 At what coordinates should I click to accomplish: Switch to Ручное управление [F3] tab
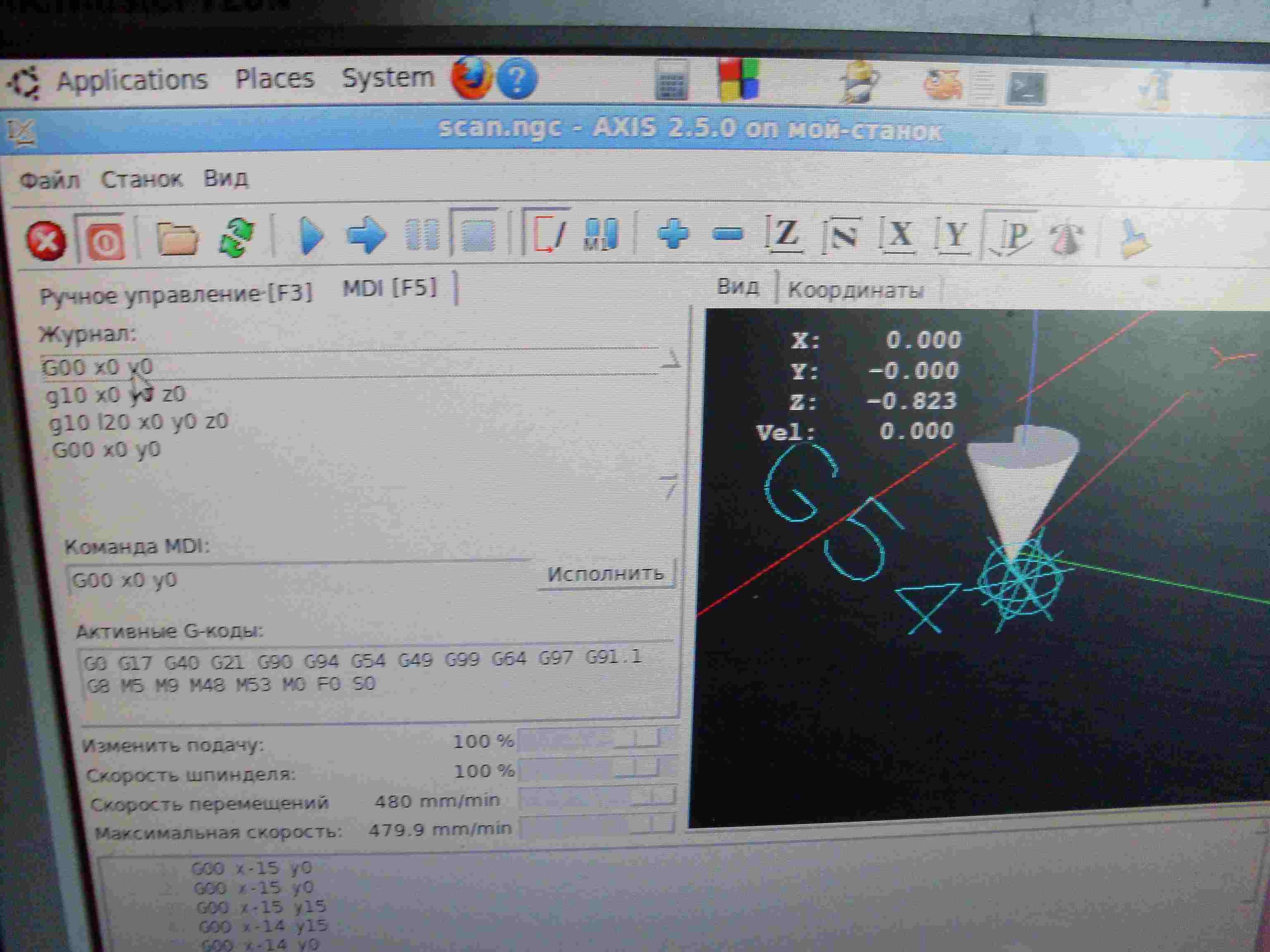click(x=176, y=295)
